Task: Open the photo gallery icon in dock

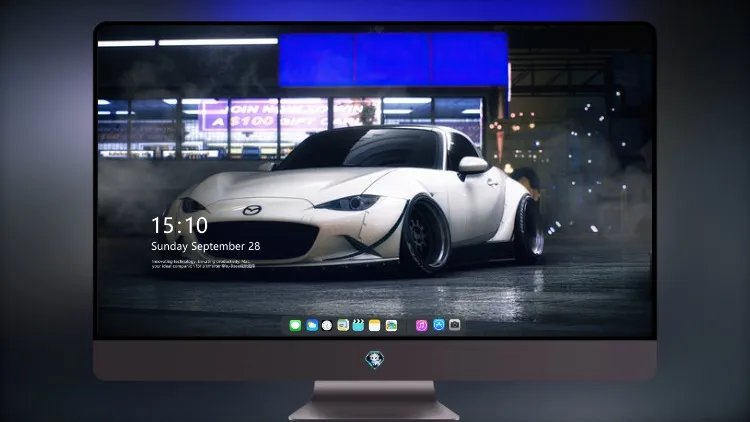Action: coord(391,325)
